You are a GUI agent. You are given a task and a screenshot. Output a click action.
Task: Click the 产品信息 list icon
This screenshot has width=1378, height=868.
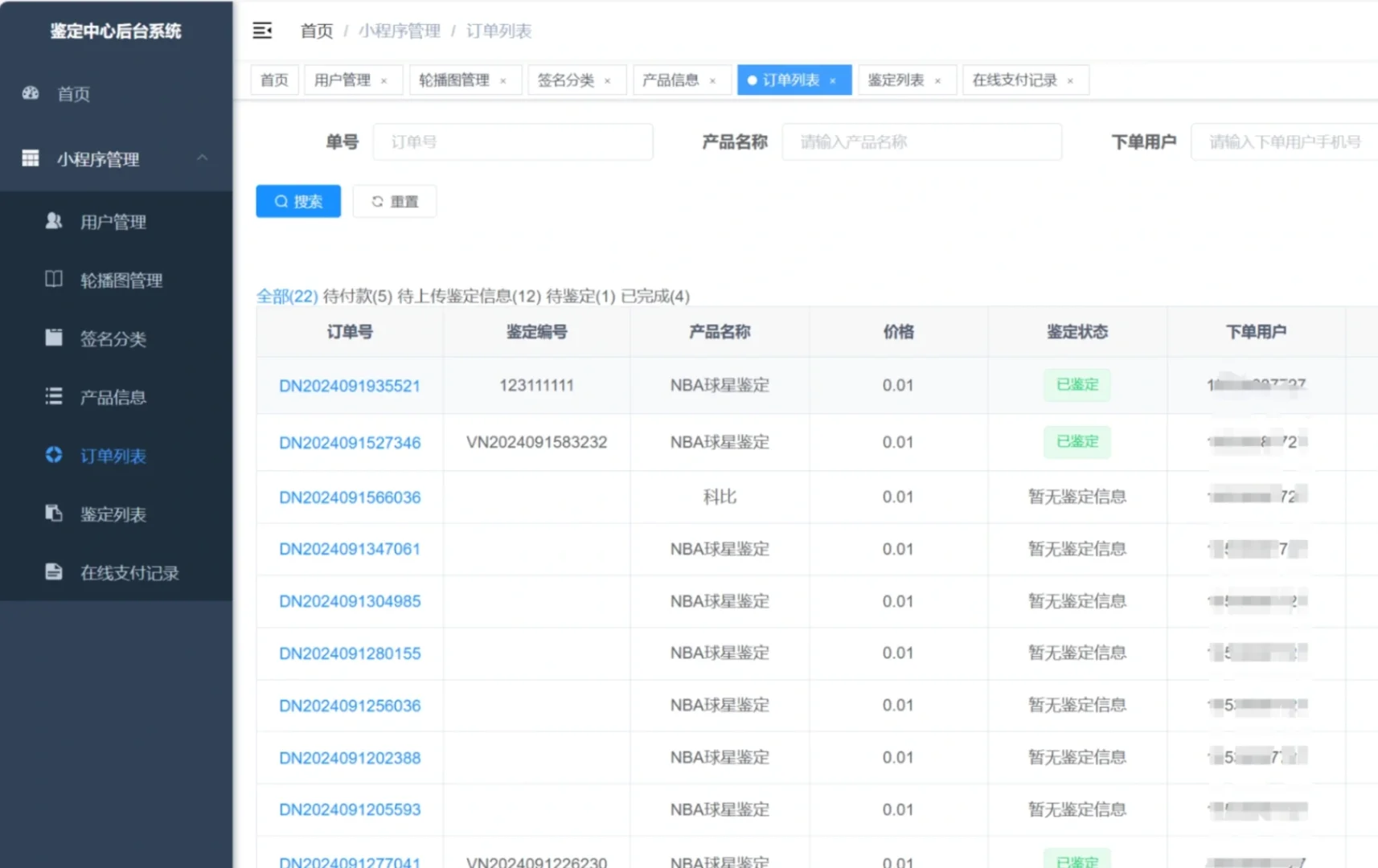coord(53,395)
